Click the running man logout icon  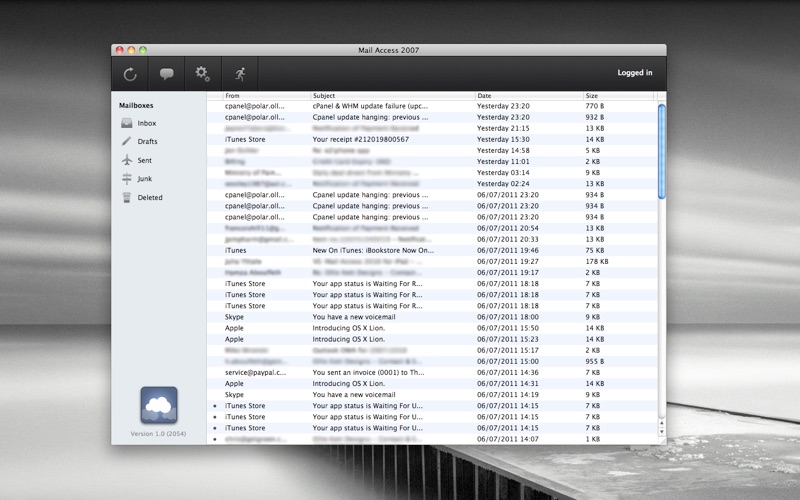point(240,74)
